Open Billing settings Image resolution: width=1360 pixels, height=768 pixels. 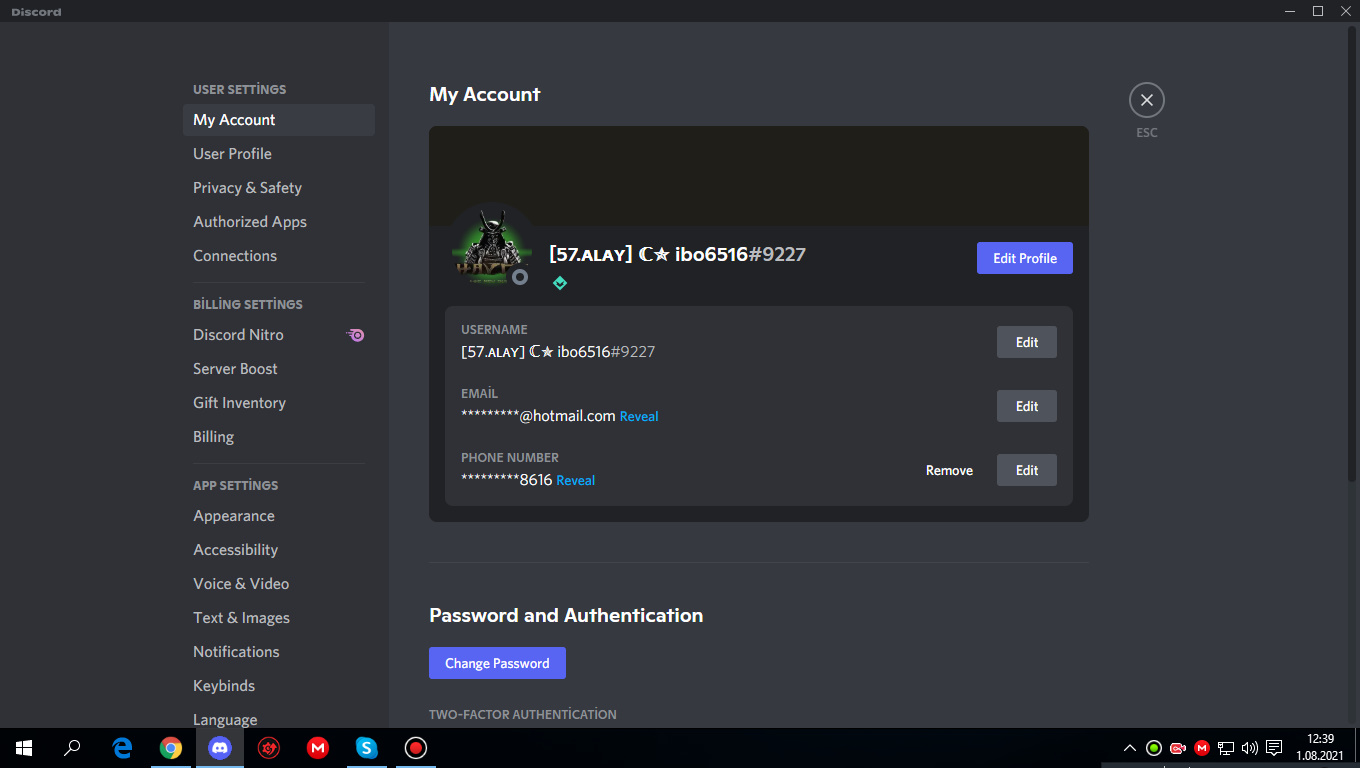pos(279,437)
